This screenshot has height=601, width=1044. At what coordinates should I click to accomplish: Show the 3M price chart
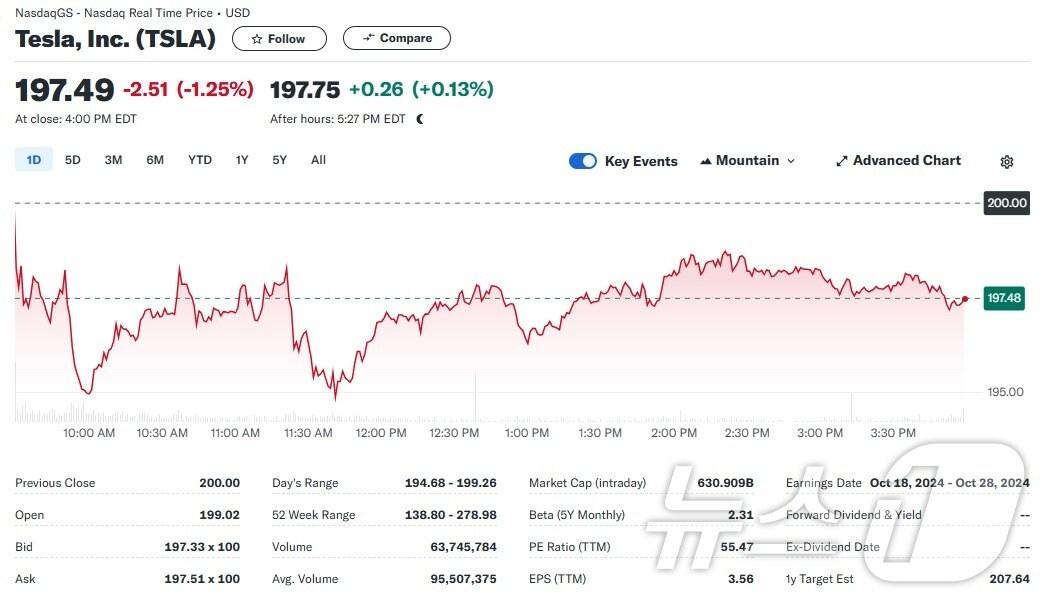113,160
